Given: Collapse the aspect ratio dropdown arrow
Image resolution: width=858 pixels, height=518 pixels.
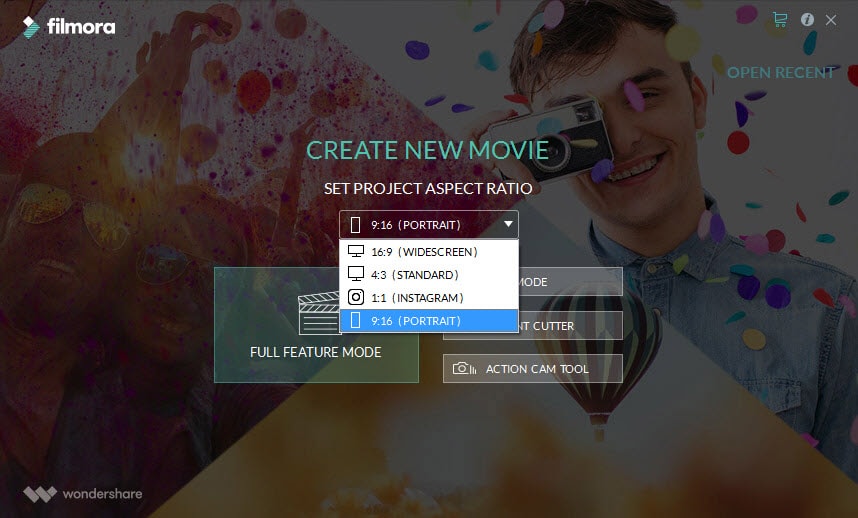Looking at the screenshot, I should (x=508, y=224).
